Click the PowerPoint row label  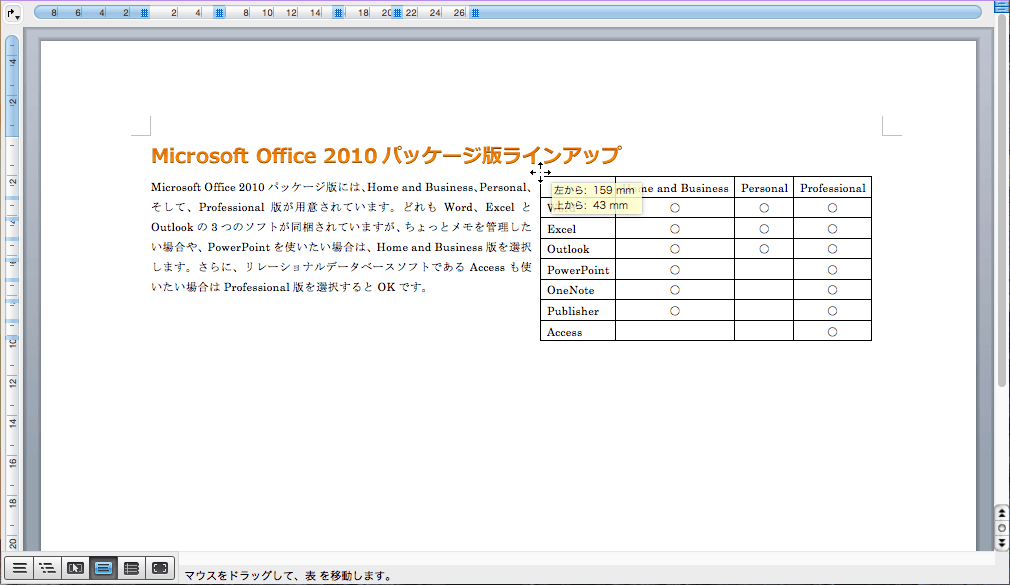[x=578, y=270]
